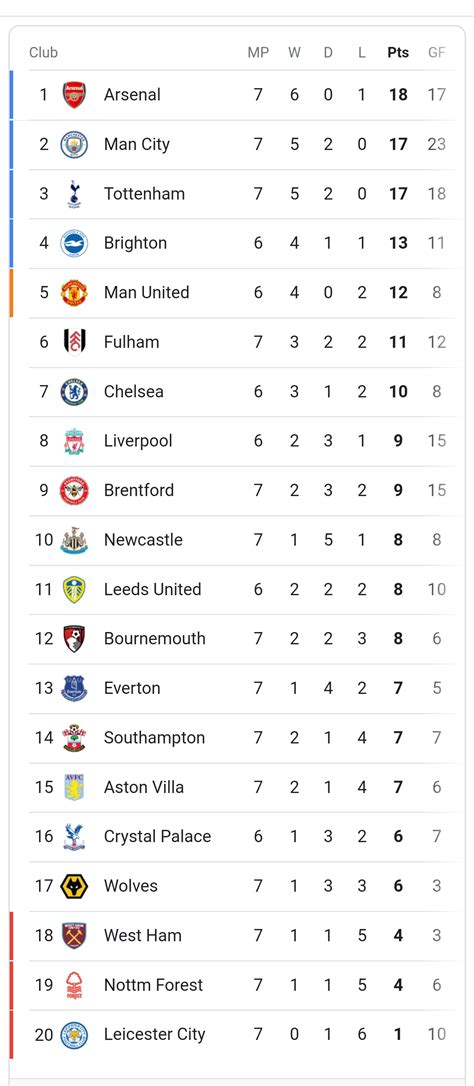Click the Chelsea lion crest

(x=74, y=391)
